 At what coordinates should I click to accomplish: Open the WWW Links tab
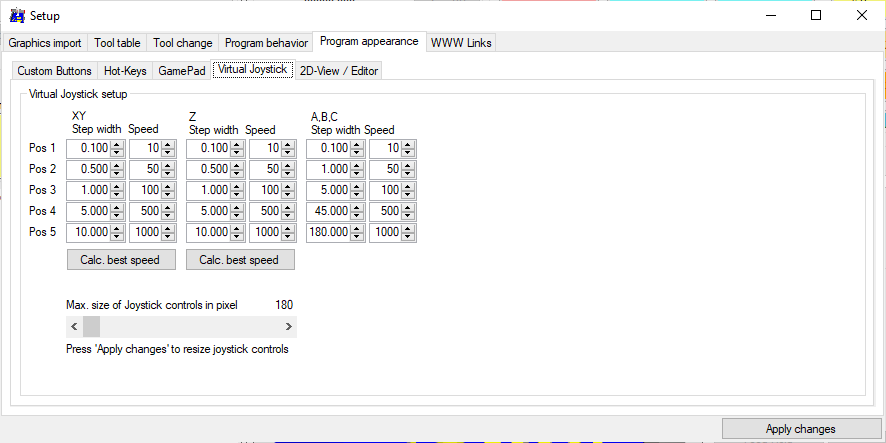tap(460, 43)
